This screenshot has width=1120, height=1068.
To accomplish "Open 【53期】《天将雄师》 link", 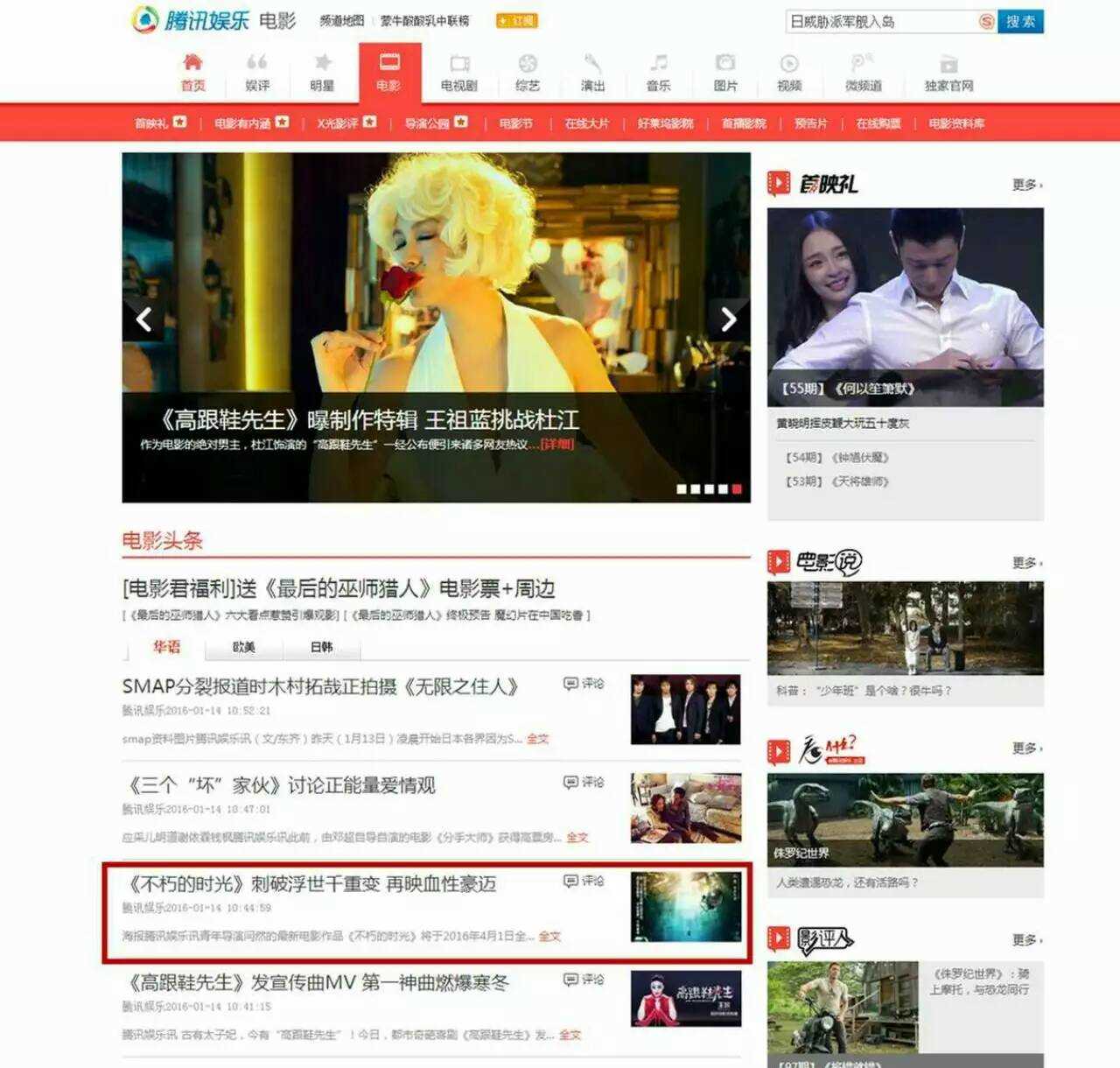I will point(837,481).
